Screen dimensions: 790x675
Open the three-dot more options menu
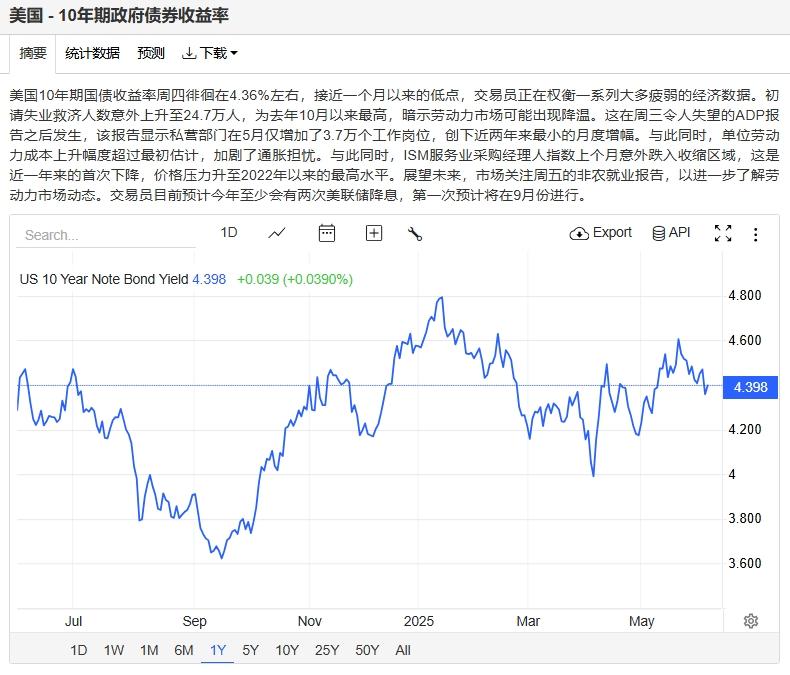point(755,234)
